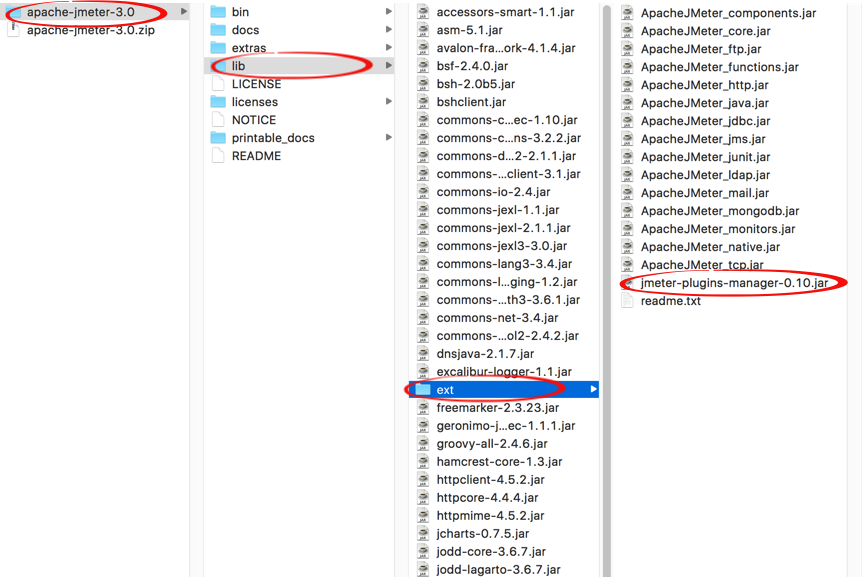The image size is (863, 577).
Task: Expand the ext folder arrow
Action: tap(592, 389)
